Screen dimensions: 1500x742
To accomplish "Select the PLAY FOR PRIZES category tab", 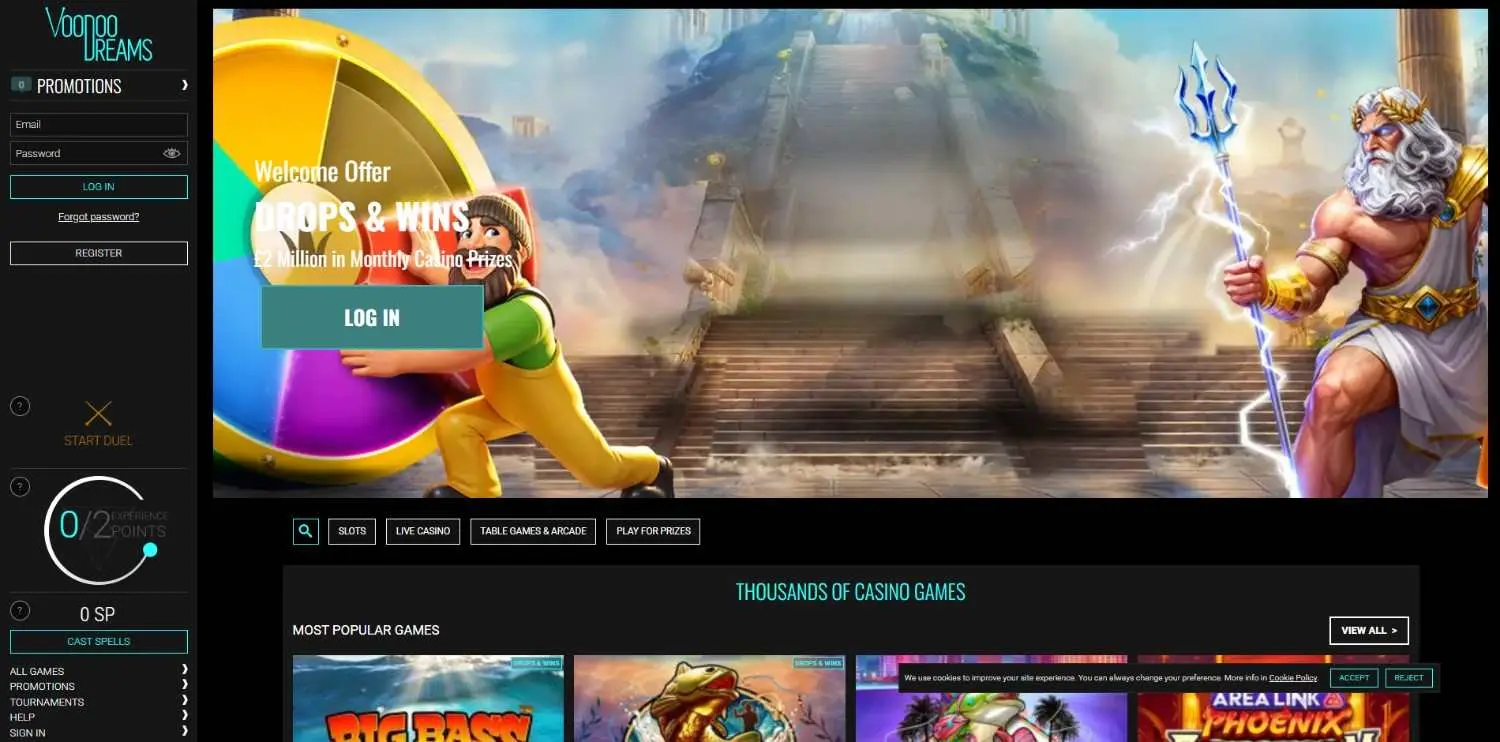I will click(653, 531).
